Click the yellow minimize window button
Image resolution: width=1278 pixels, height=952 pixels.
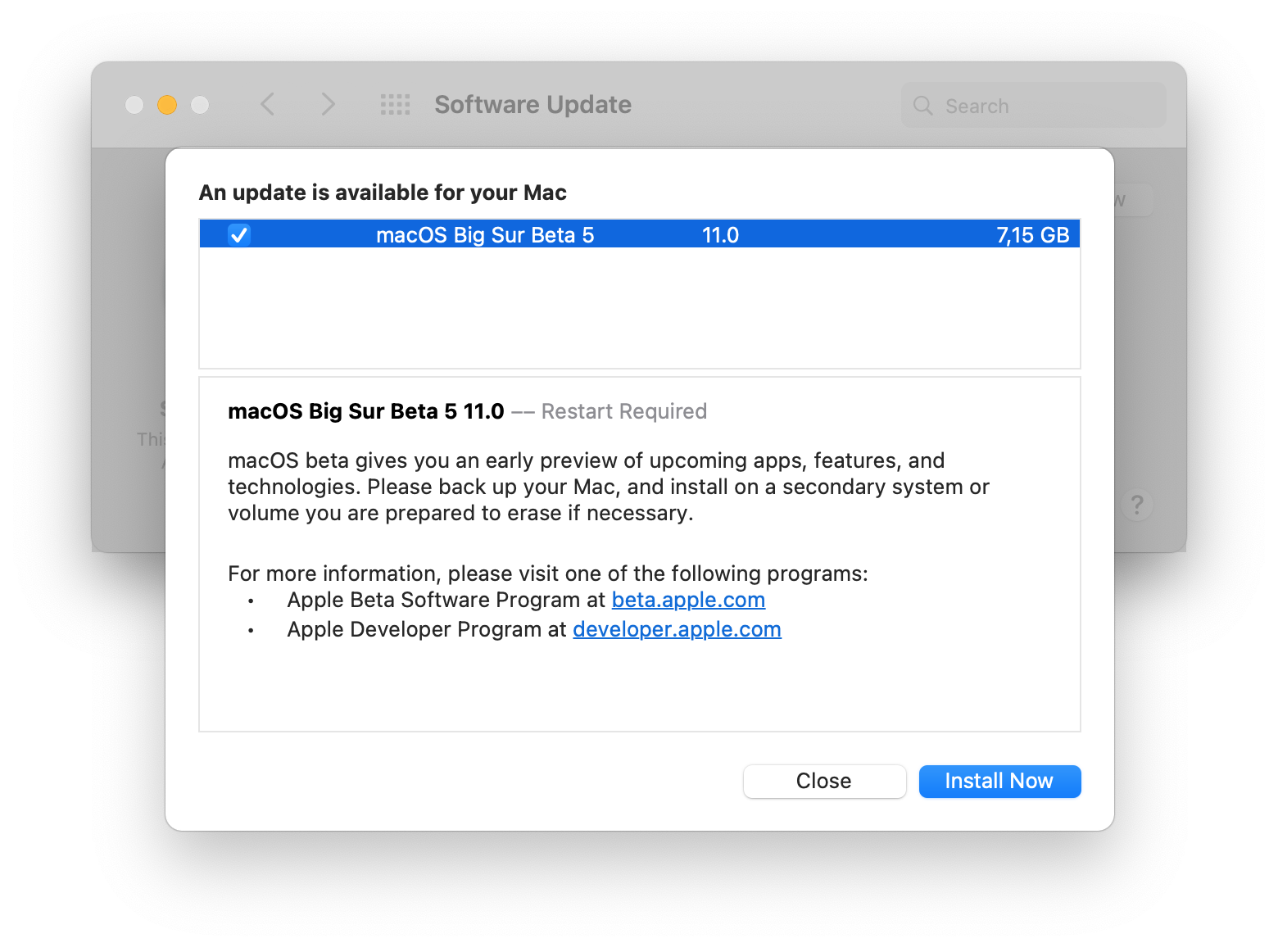pos(167,105)
